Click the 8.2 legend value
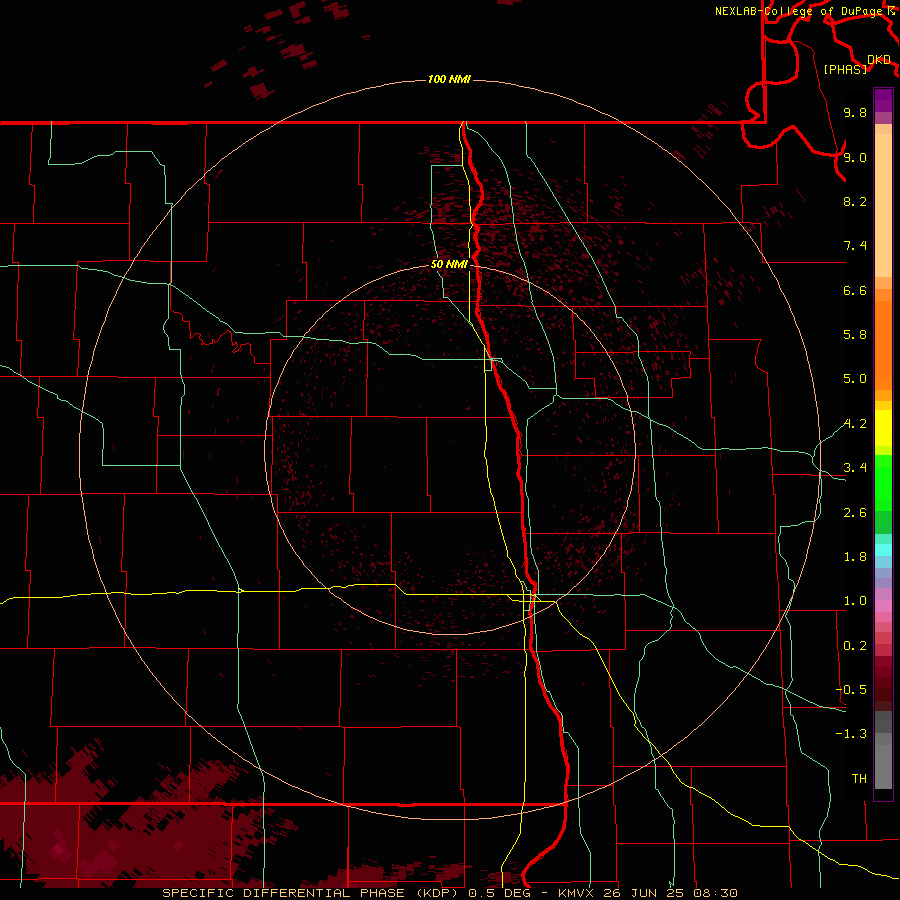The width and height of the screenshot is (900, 900). tap(855, 201)
